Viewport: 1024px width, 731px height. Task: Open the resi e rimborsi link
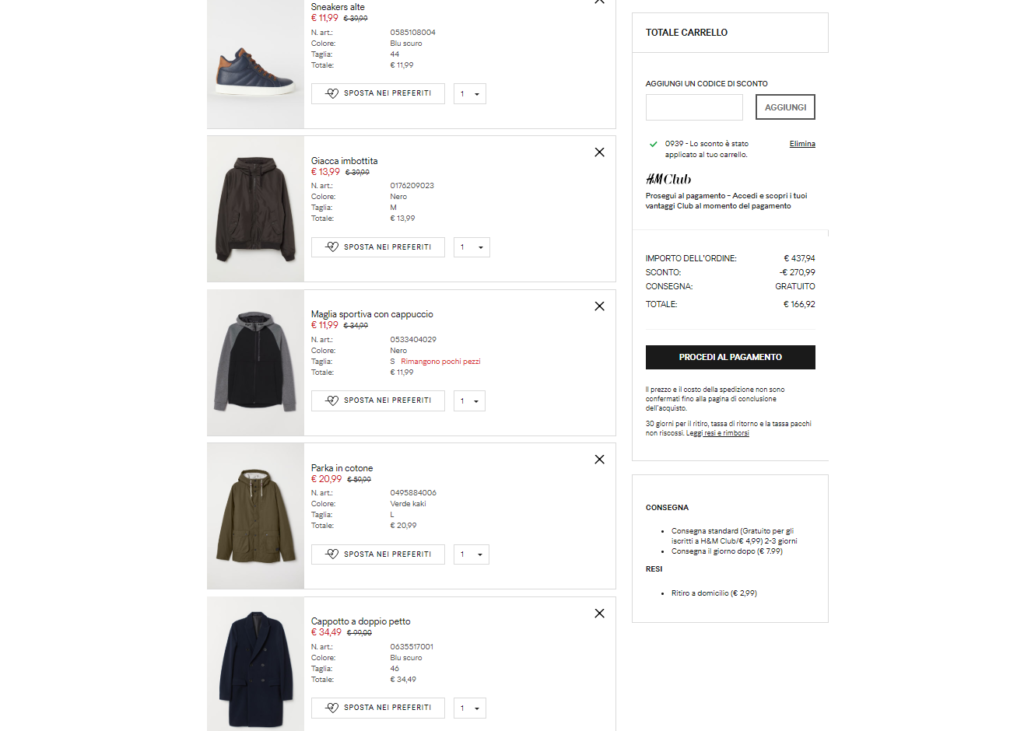pos(726,433)
